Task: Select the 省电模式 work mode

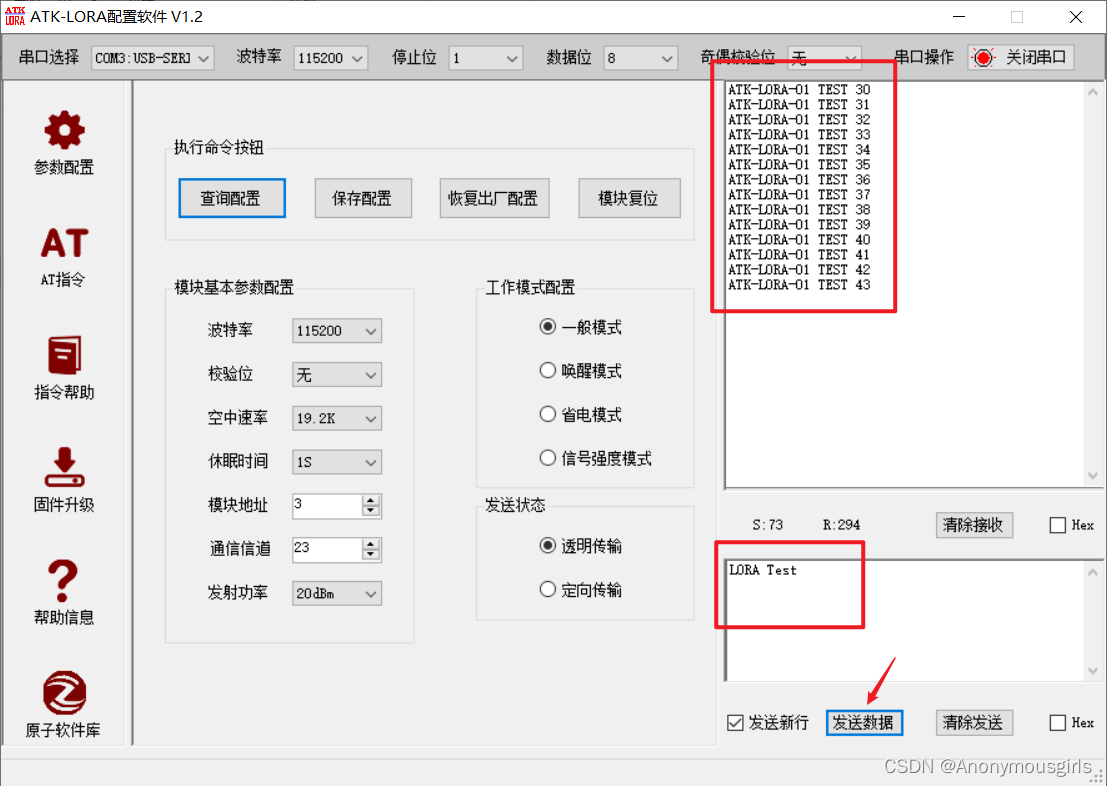Action: click(548, 413)
